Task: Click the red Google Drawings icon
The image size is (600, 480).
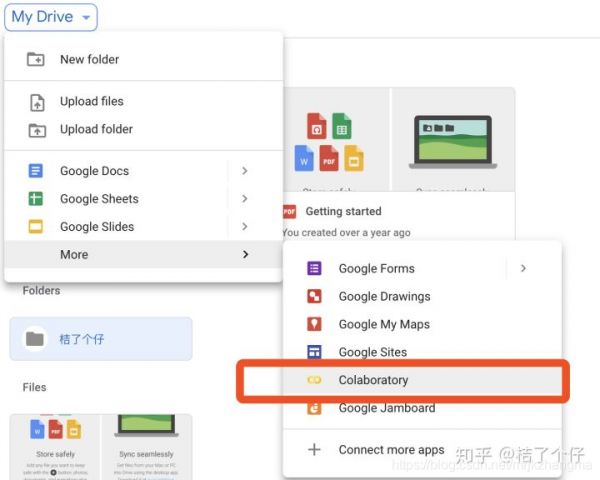Action: pyautogui.click(x=314, y=296)
